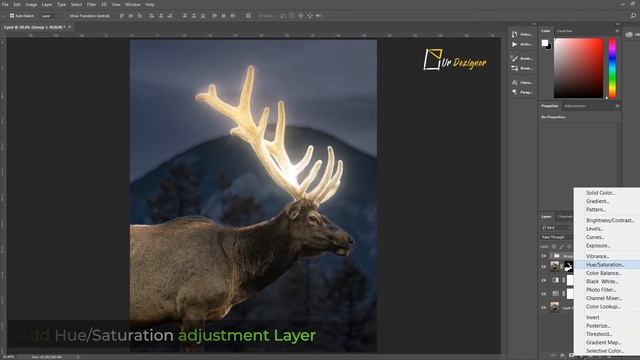Open the Edit menu
The width and height of the screenshot is (640, 360).
click(x=17, y=4)
